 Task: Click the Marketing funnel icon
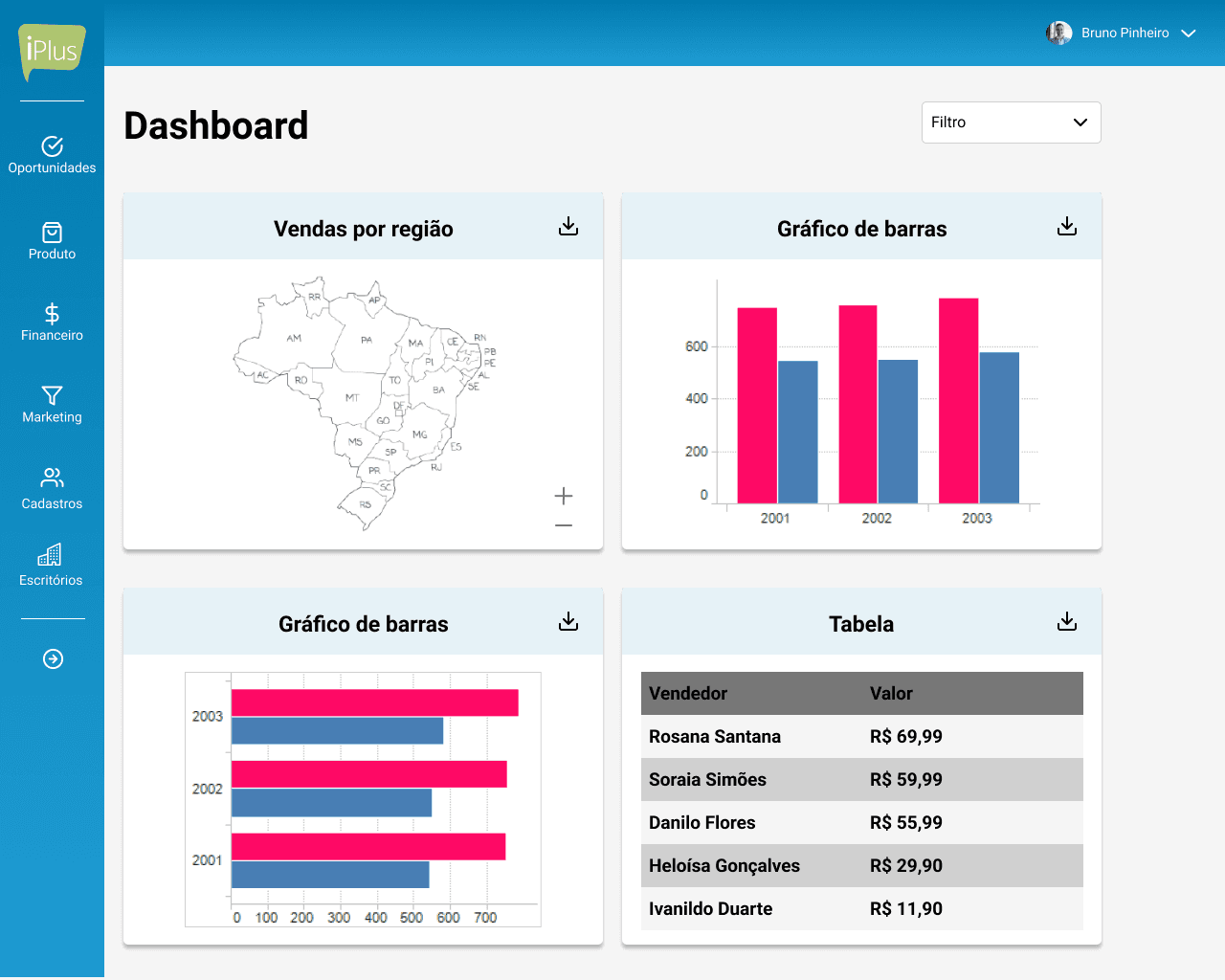(52, 395)
